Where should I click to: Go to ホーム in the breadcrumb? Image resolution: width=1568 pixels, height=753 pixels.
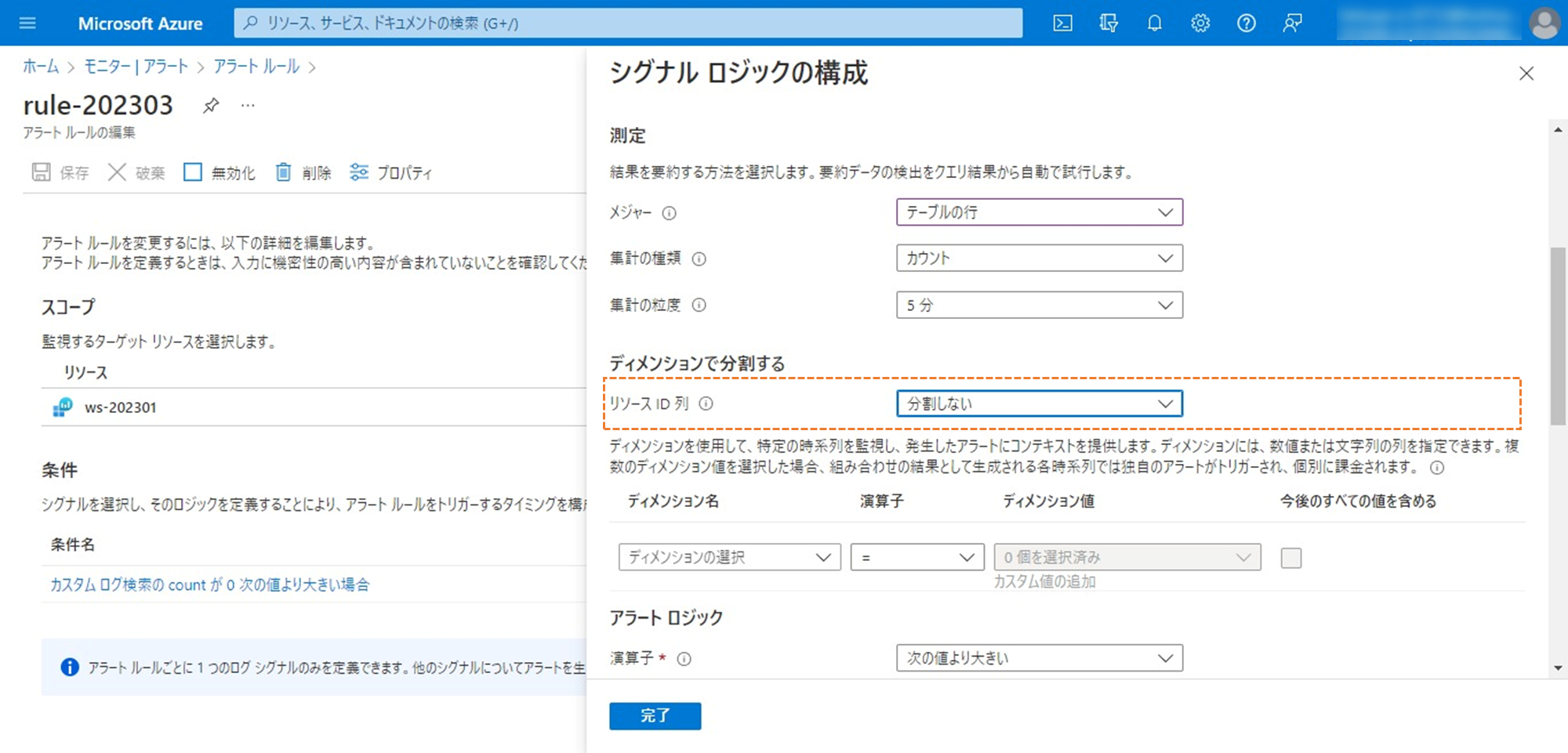(x=41, y=67)
